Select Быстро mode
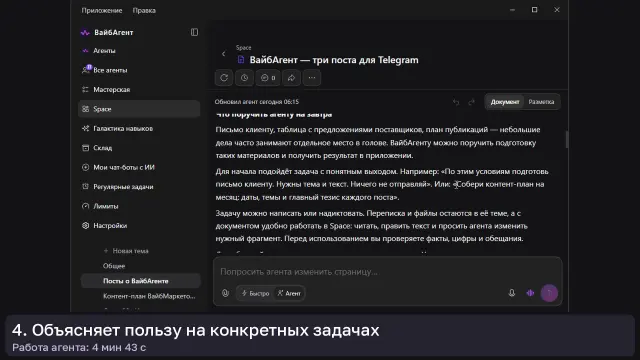Screen dimensions: 640x360 [256, 293]
